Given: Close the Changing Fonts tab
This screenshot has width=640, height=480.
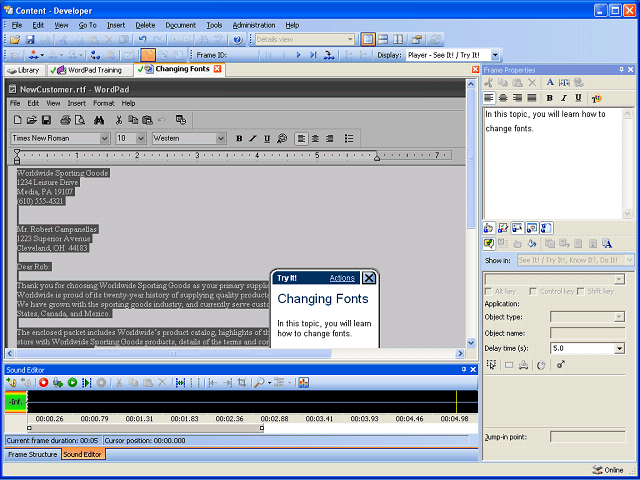Looking at the screenshot, I should (218, 69).
